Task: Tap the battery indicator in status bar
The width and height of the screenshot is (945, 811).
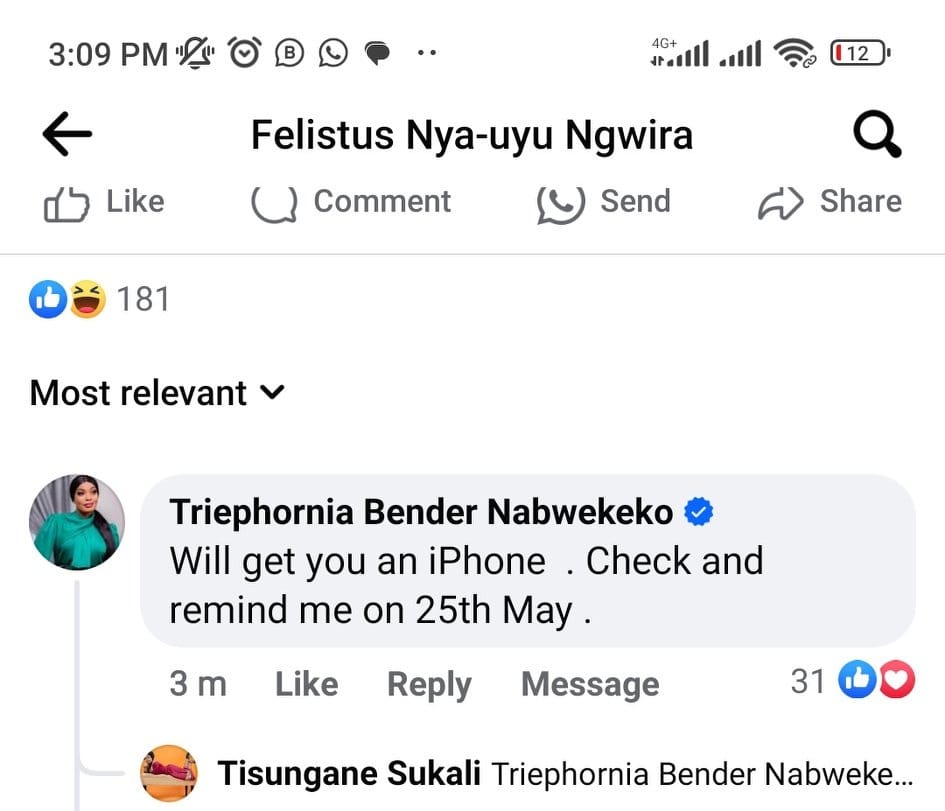Action: coord(859,53)
